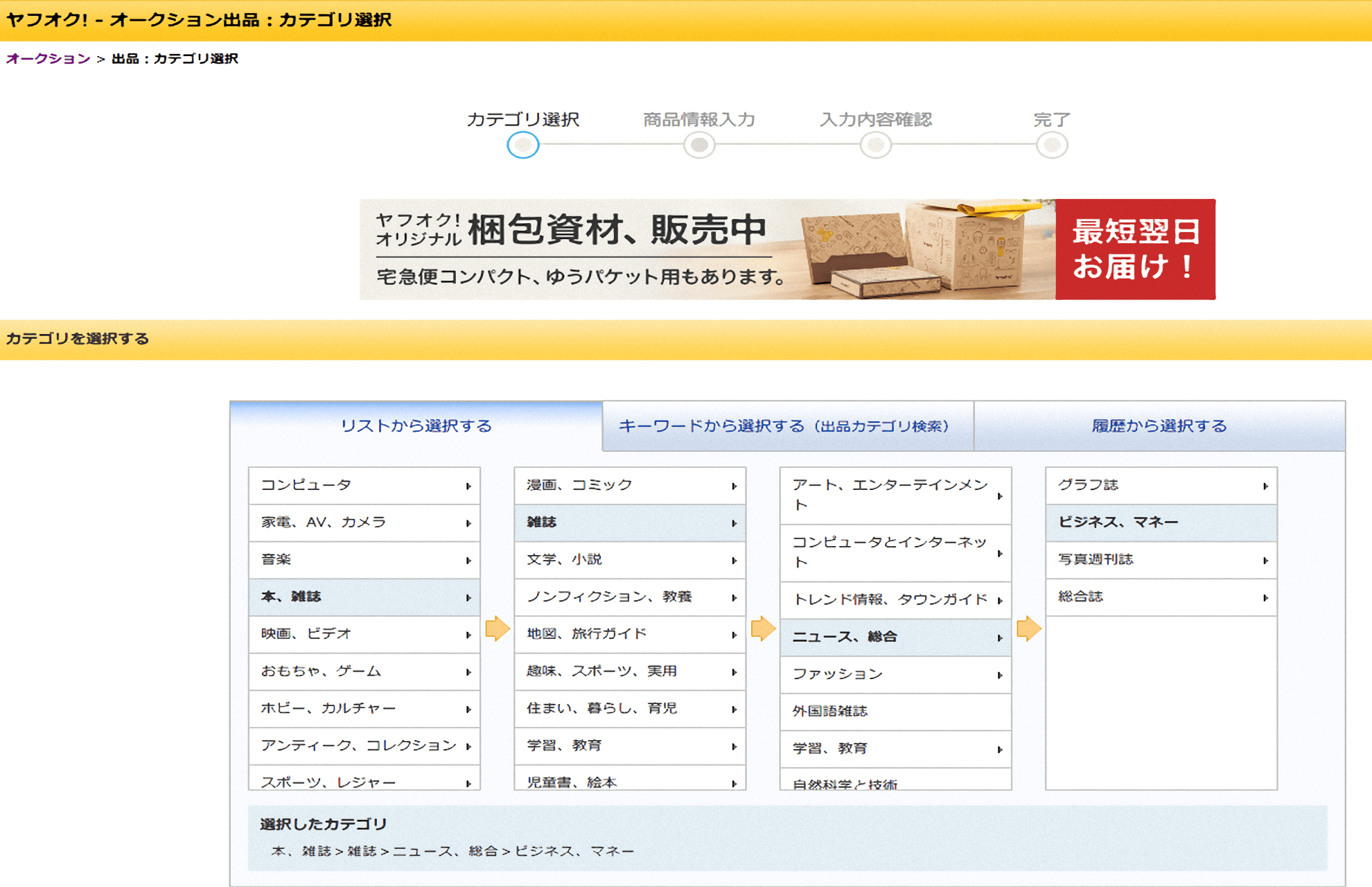1372x887 pixels.
Task: Click the 最短翌日お届け red banner badge
Action: click(1135, 249)
